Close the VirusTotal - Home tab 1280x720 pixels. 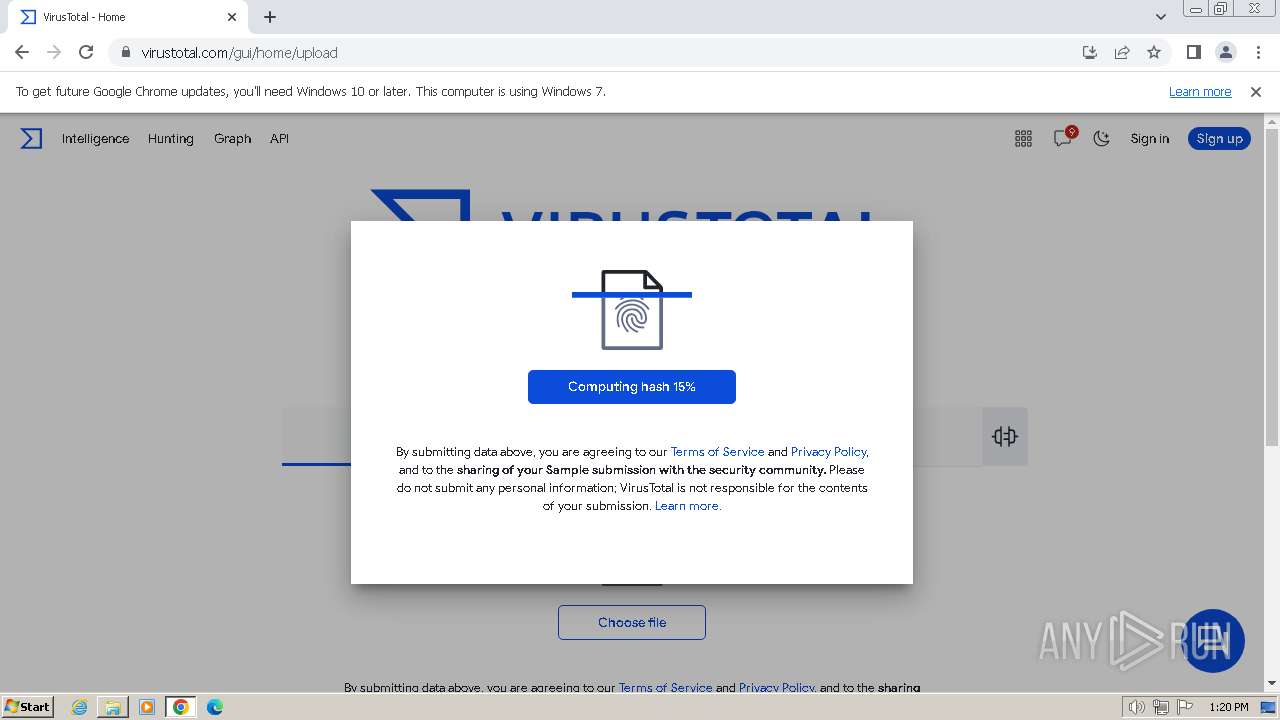(x=232, y=17)
